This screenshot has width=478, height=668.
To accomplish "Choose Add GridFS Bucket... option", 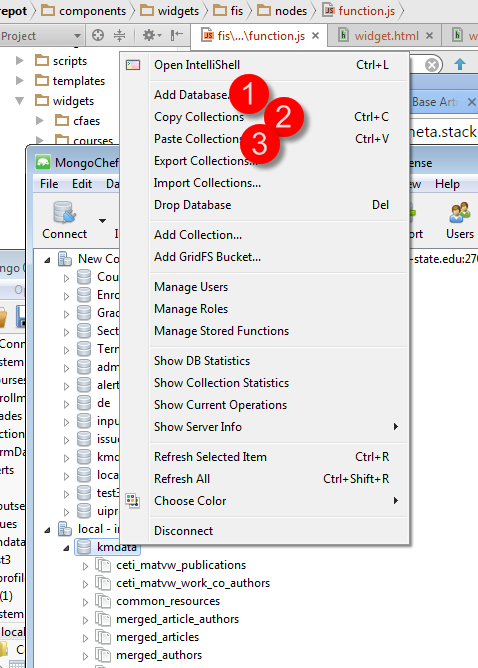I will click(x=207, y=257).
